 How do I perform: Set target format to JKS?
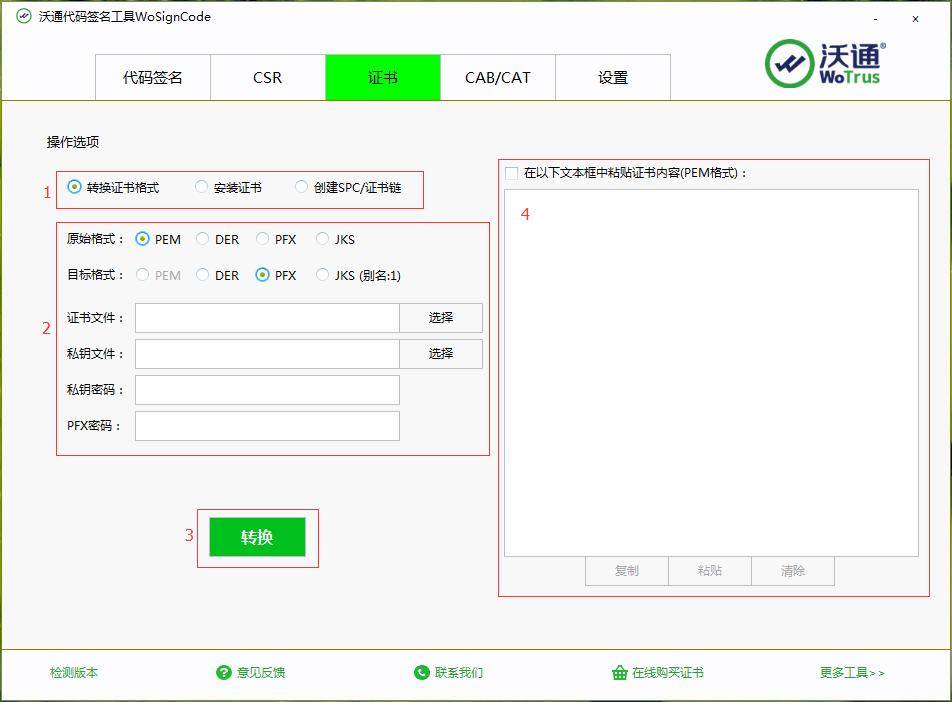click(x=323, y=275)
